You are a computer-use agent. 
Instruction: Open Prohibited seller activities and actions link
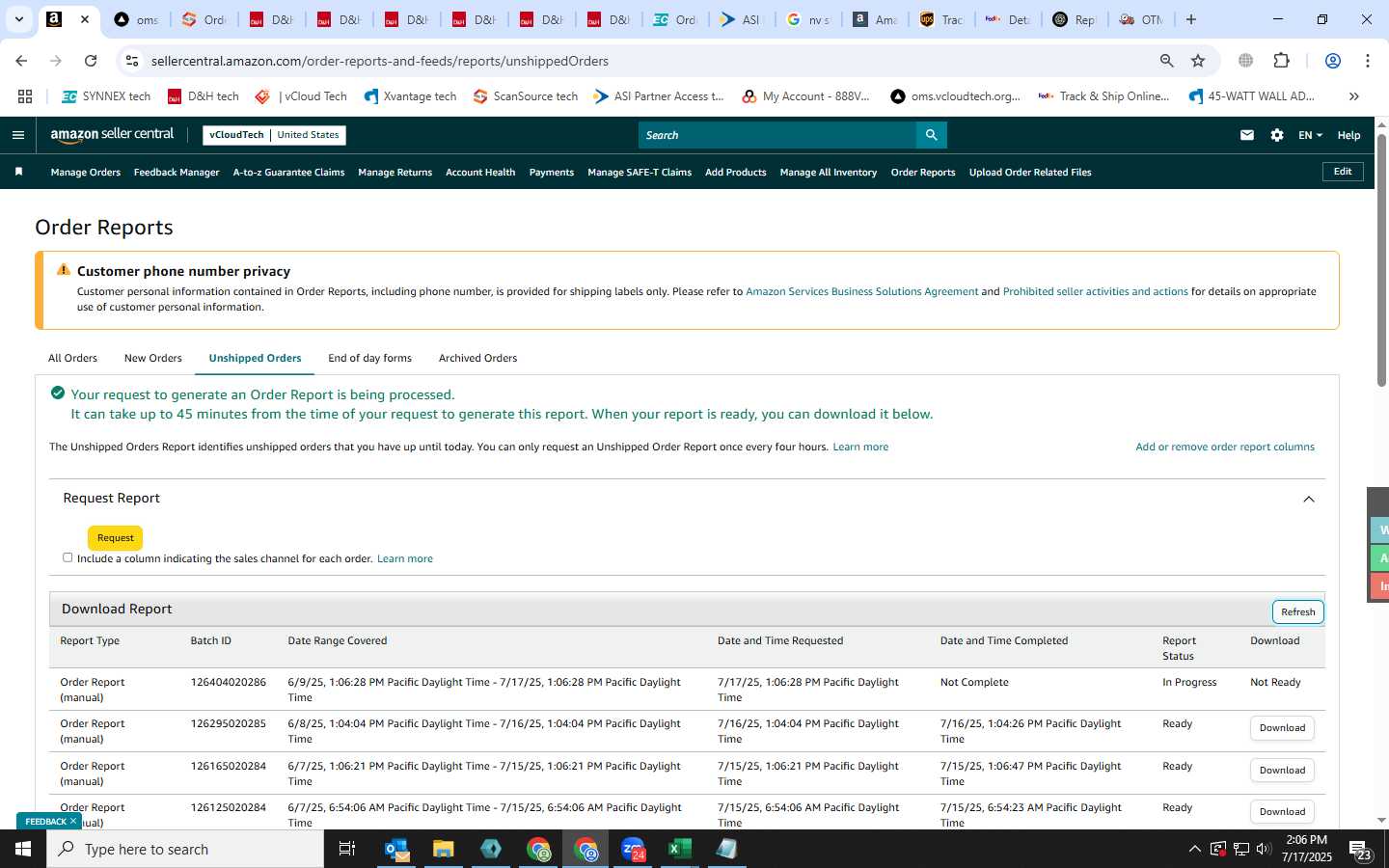[x=1095, y=291]
